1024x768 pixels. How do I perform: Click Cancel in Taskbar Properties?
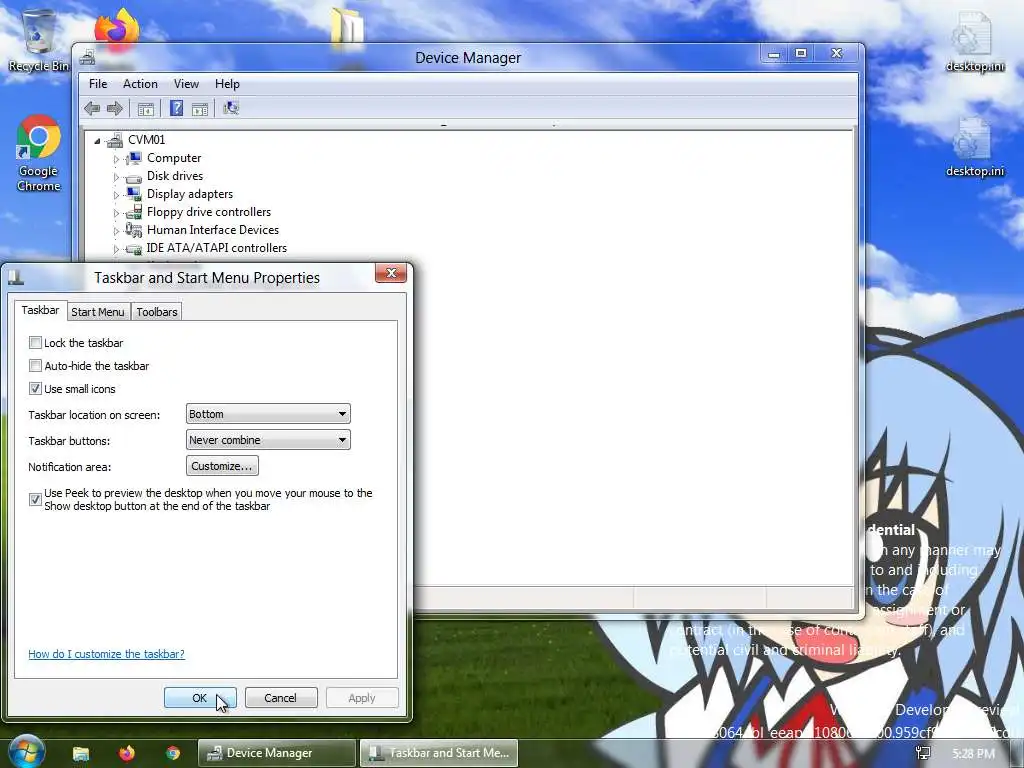coord(281,697)
